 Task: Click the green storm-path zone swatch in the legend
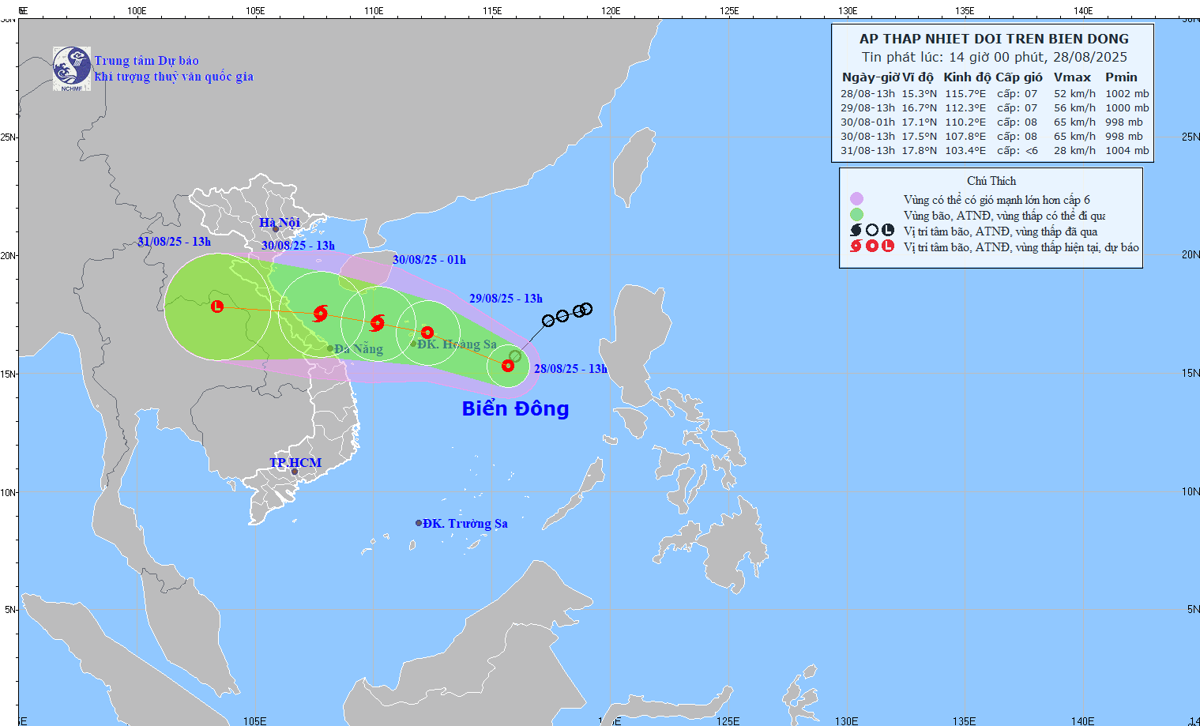pyautogui.click(x=856, y=215)
